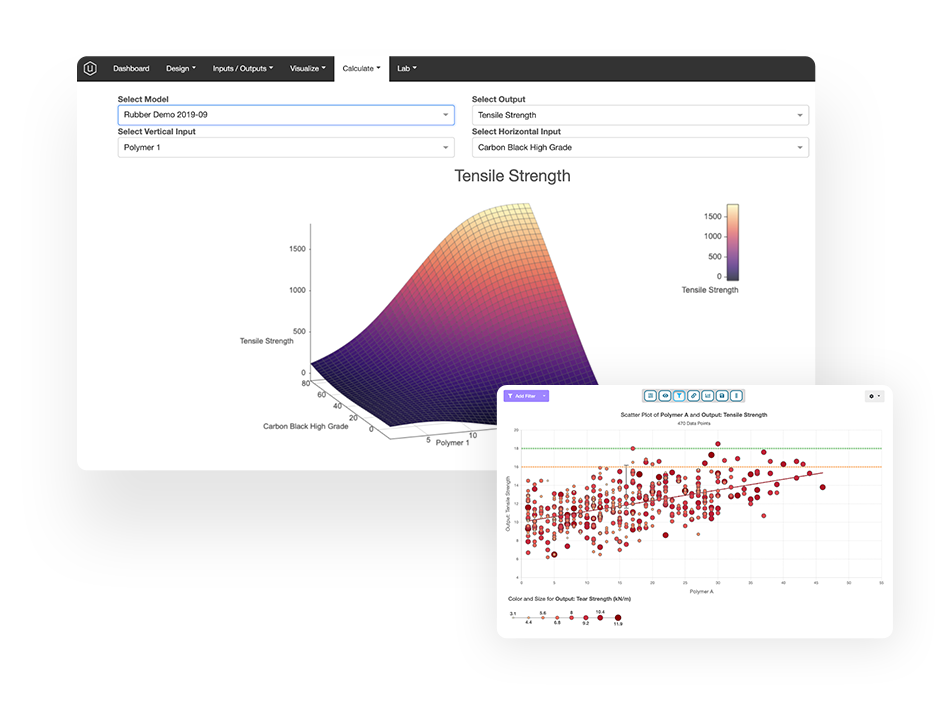Click the 'Tensile Strength' chart title
The width and height of the screenshot is (950, 719).
[513, 176]
